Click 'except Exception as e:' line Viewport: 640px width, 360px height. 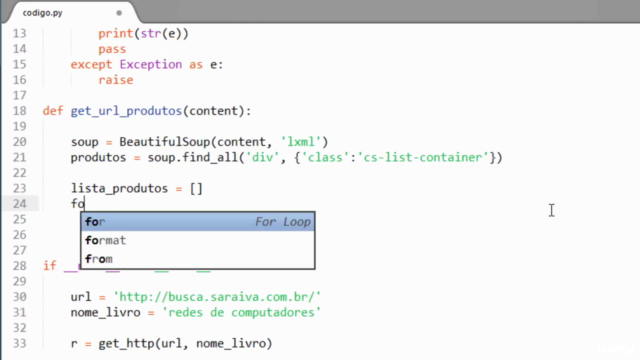[x=147, y=64]
